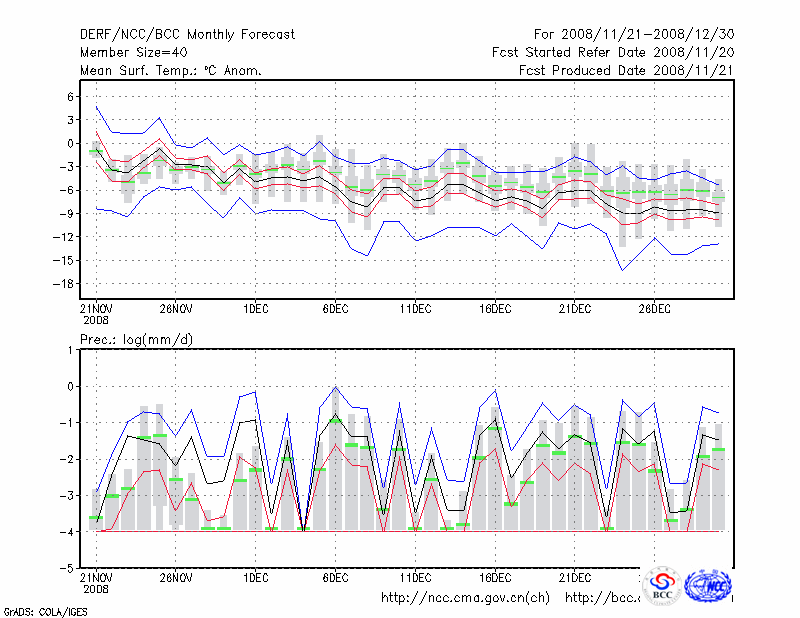Click 21NOV 2008 label under precipitation chart
Screen dimensions: 800x618
click(x=96, y=583)
